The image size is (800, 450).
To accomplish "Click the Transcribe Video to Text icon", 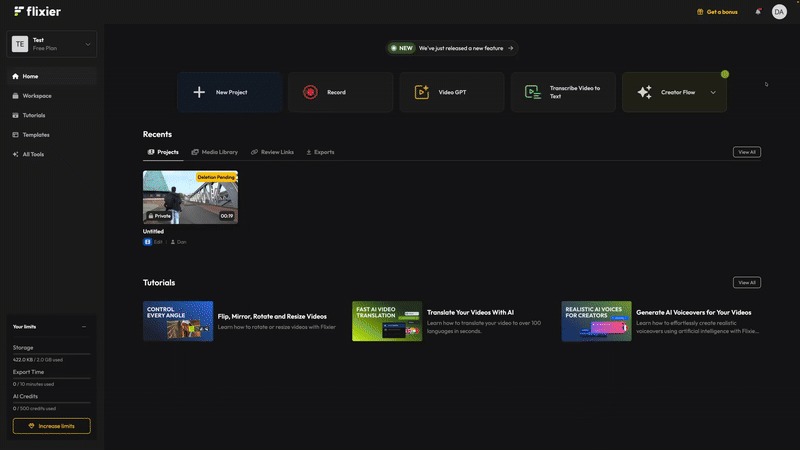I will [x=533, y=92].
